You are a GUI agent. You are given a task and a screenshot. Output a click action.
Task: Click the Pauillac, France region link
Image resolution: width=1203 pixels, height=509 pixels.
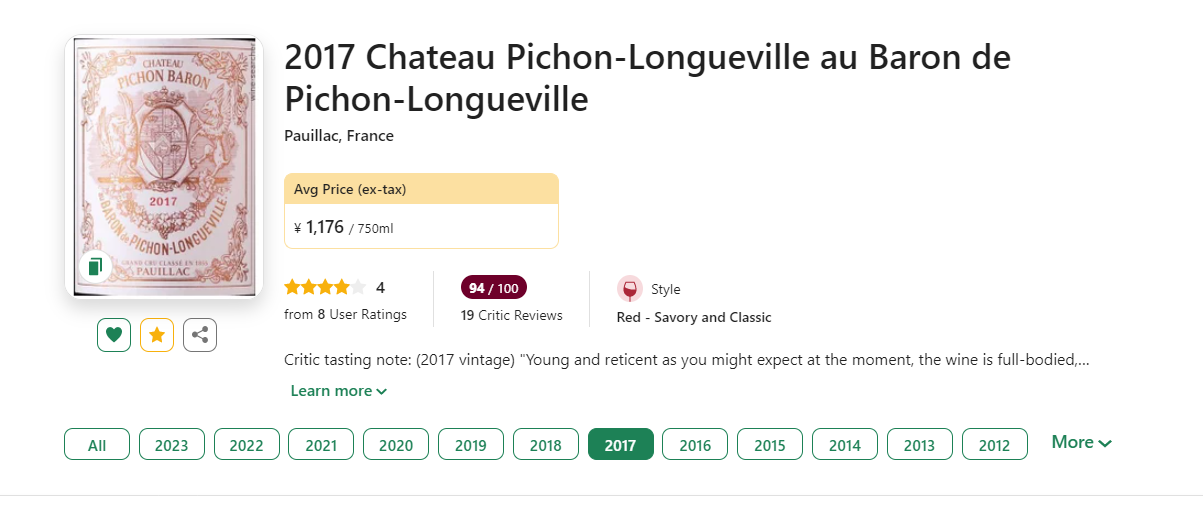coord(339,136)
